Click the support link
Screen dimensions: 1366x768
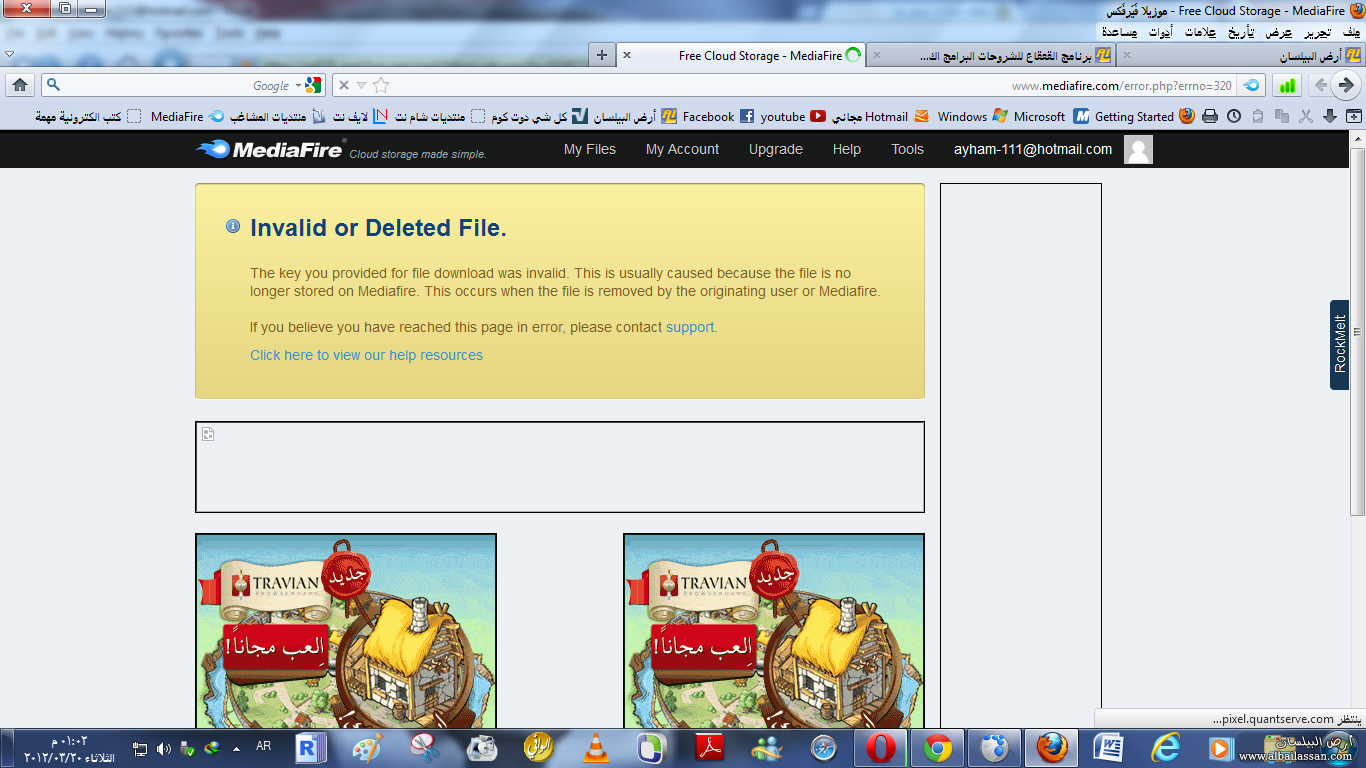pyautogui.click(x=690, y=327)
